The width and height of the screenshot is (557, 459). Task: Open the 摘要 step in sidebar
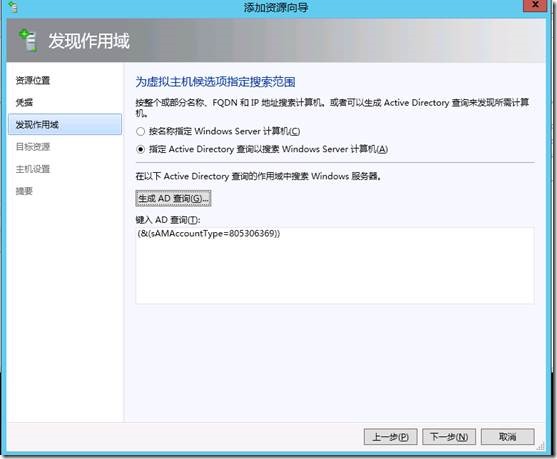24,191
